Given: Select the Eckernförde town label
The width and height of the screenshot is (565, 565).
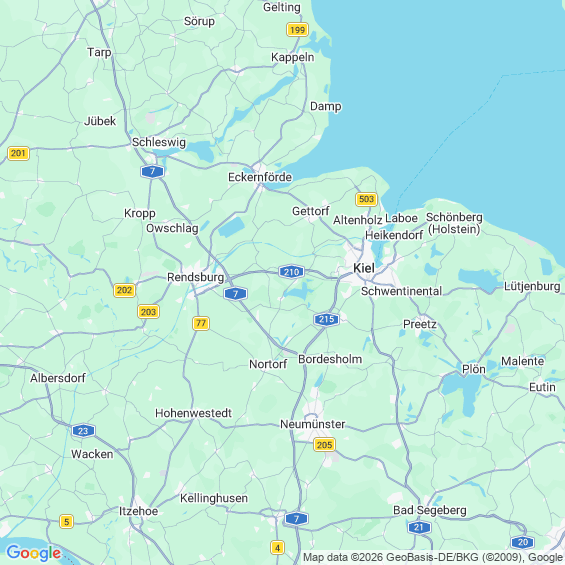Looking at the screenshot, I should click(260, 177).
